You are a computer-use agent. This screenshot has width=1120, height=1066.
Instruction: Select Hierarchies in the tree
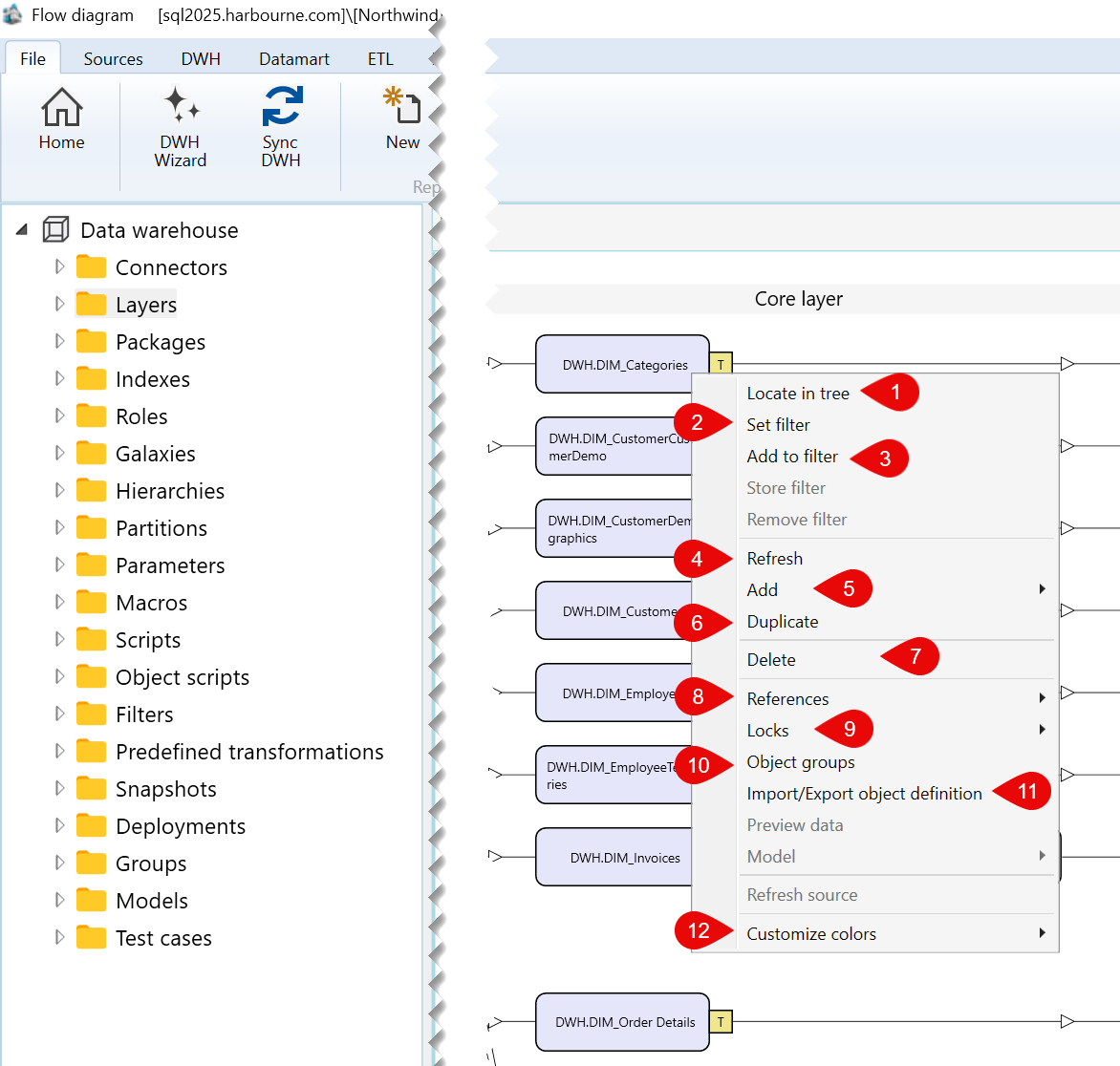coord(170,491)
